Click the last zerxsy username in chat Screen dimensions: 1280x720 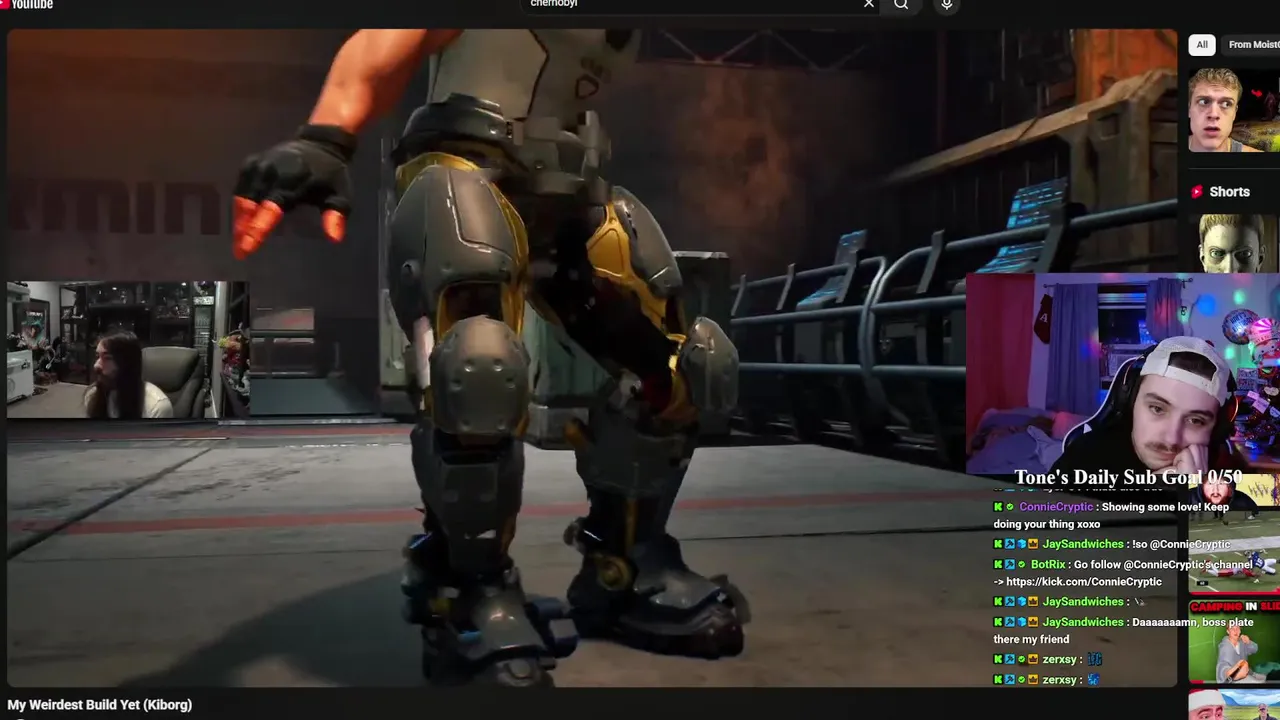(1059, 680)
